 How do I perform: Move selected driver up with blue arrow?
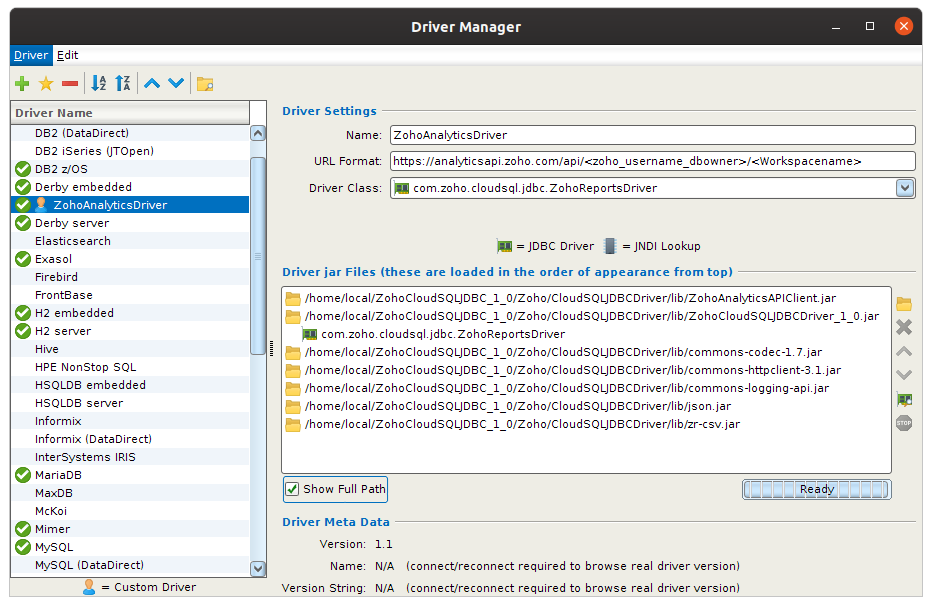152,84
